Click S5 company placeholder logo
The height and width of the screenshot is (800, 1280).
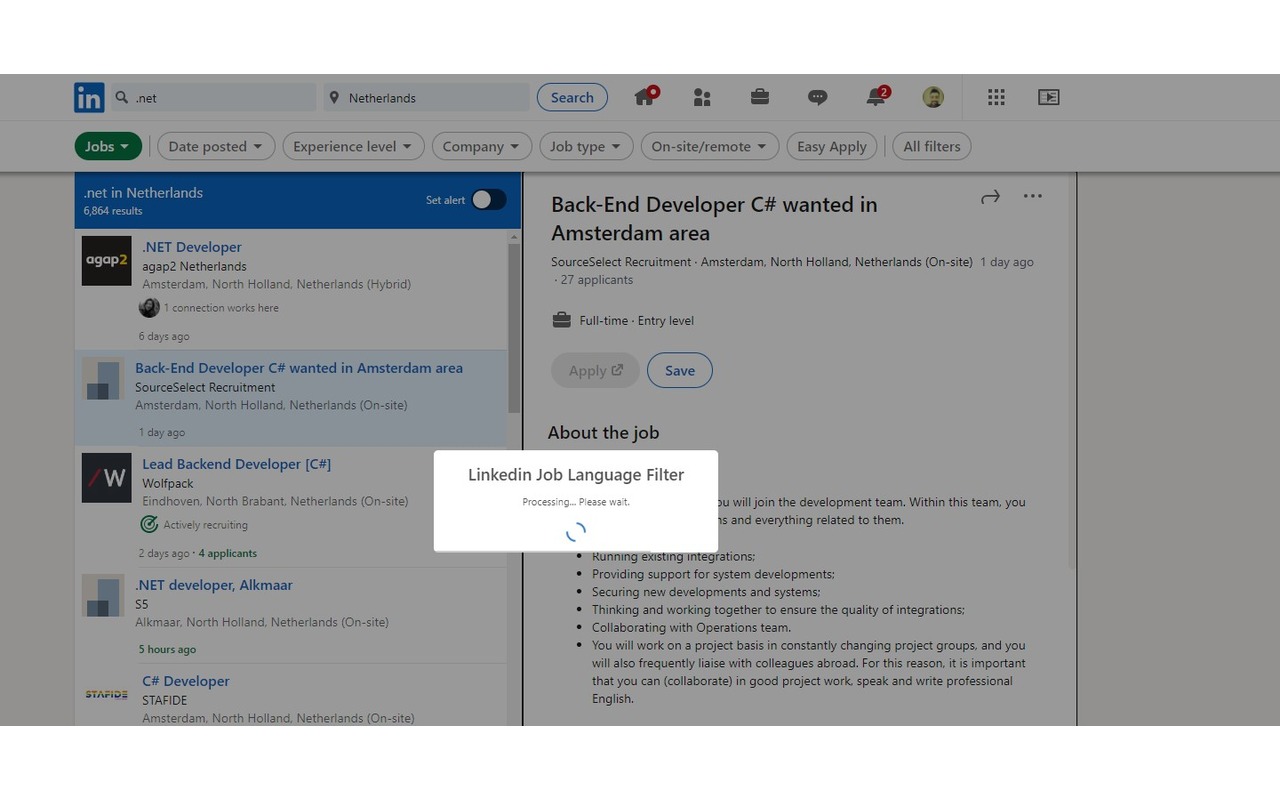pos(103,596)
